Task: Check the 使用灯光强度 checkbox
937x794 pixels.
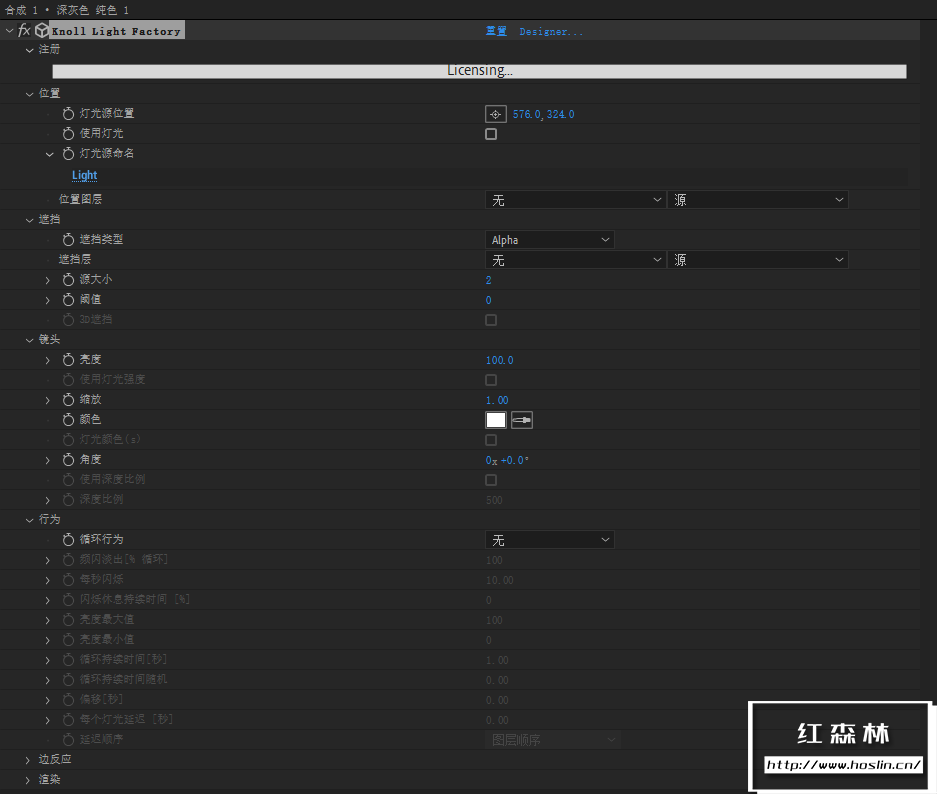Action: point(491,380)
